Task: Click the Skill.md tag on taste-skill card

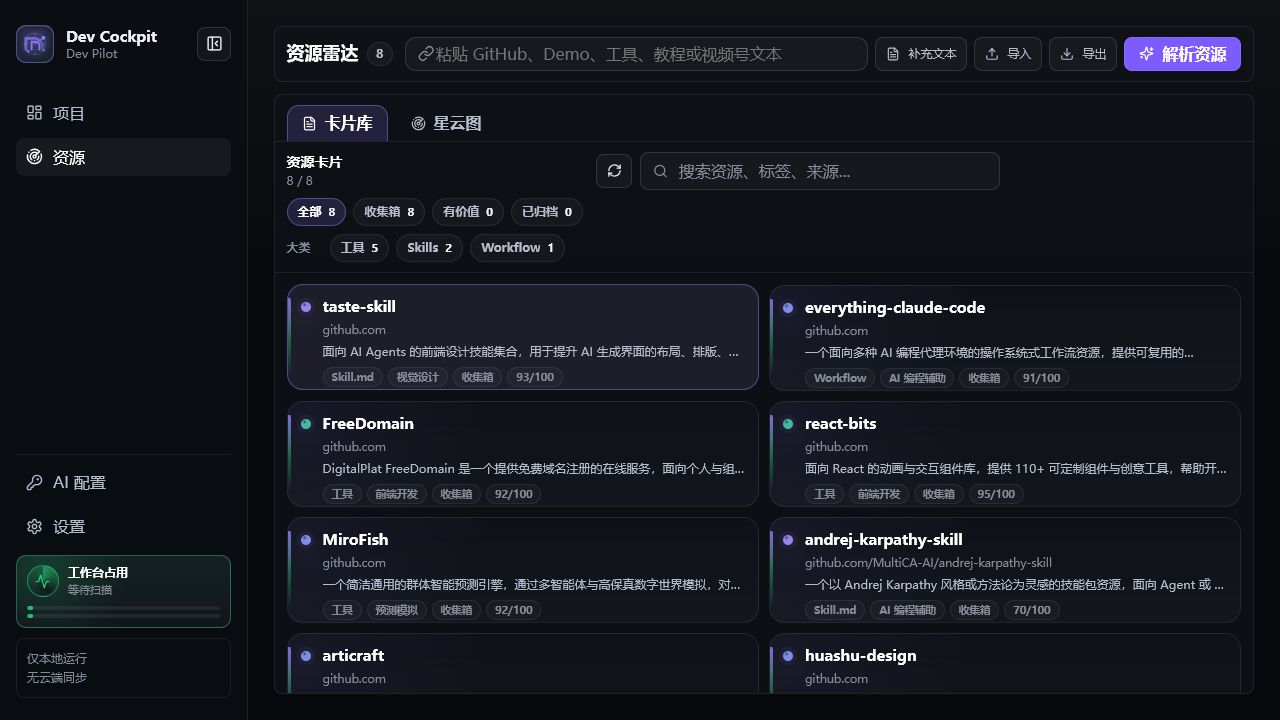Action: tap(353, 377)
